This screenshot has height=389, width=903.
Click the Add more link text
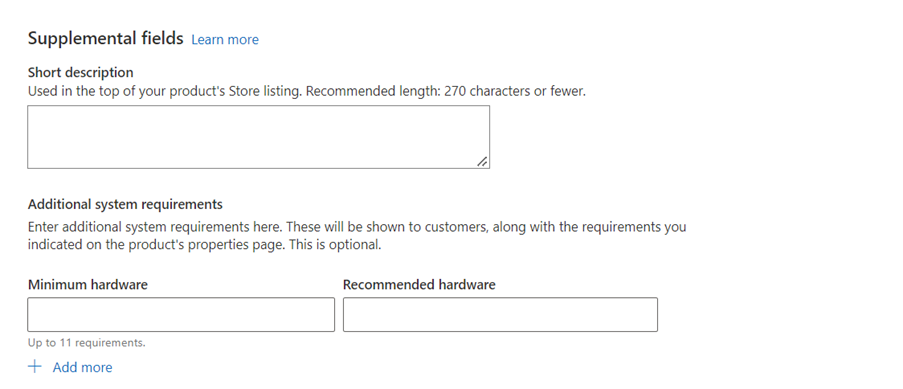pyautogui.click(x=82, y=367)
